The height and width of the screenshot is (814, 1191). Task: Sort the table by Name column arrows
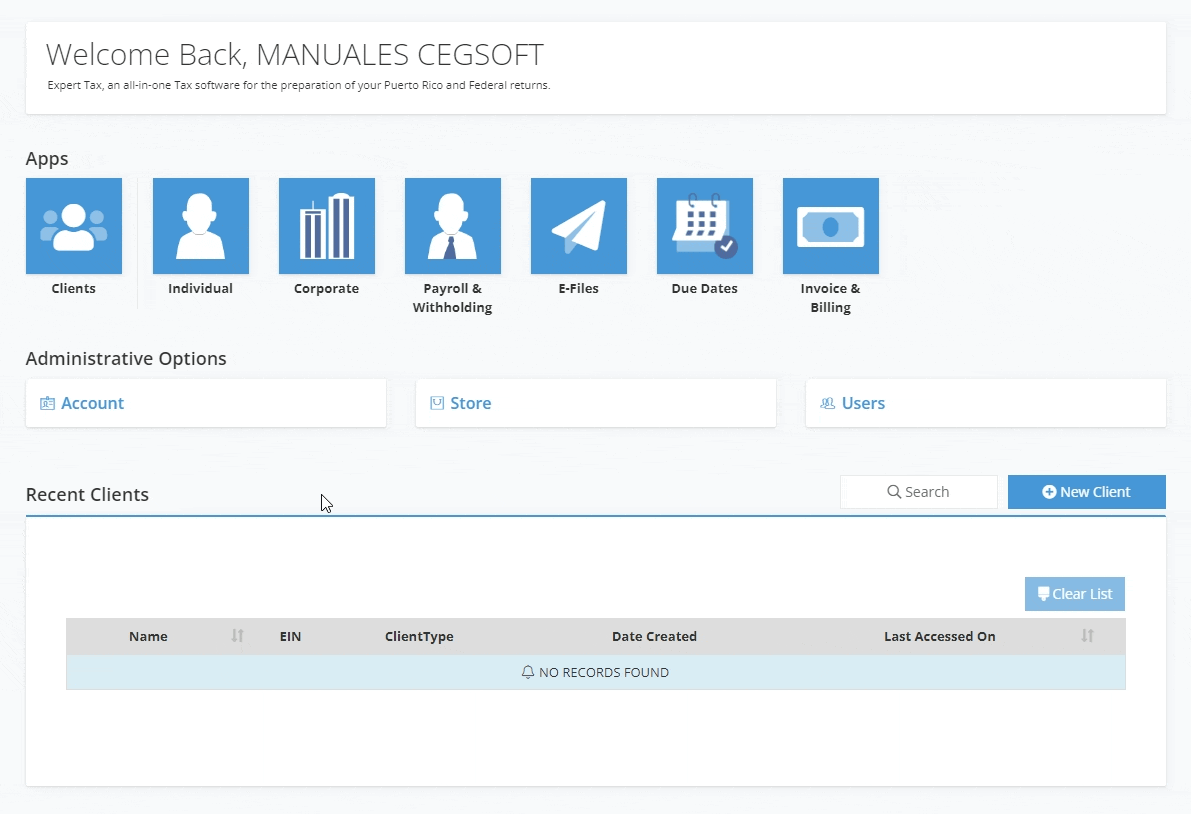237,636
